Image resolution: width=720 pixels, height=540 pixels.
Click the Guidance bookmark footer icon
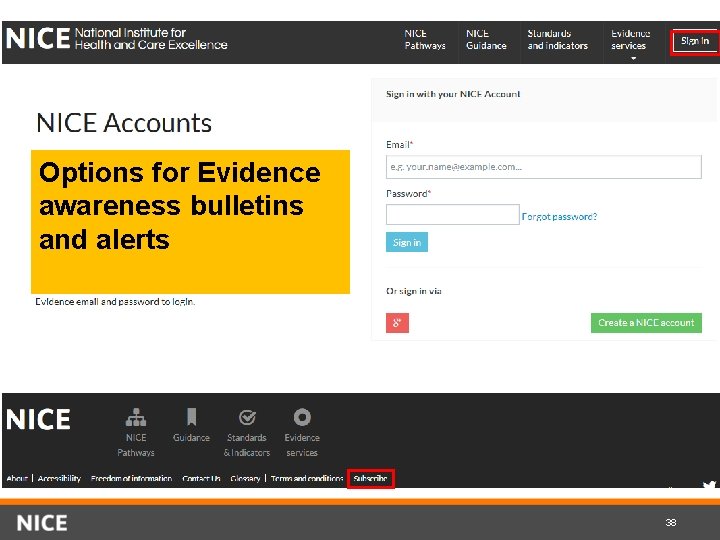[191, 425]
